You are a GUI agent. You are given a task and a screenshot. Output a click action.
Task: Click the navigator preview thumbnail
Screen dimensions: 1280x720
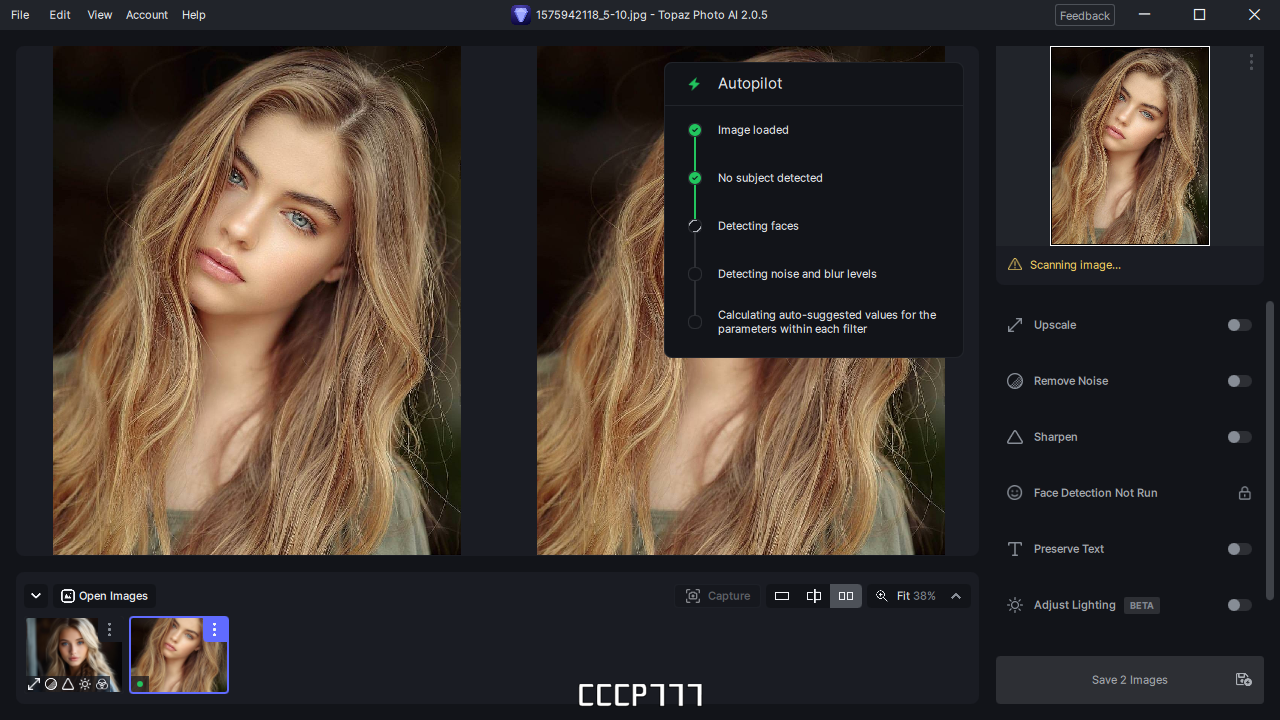point(1130,146)
